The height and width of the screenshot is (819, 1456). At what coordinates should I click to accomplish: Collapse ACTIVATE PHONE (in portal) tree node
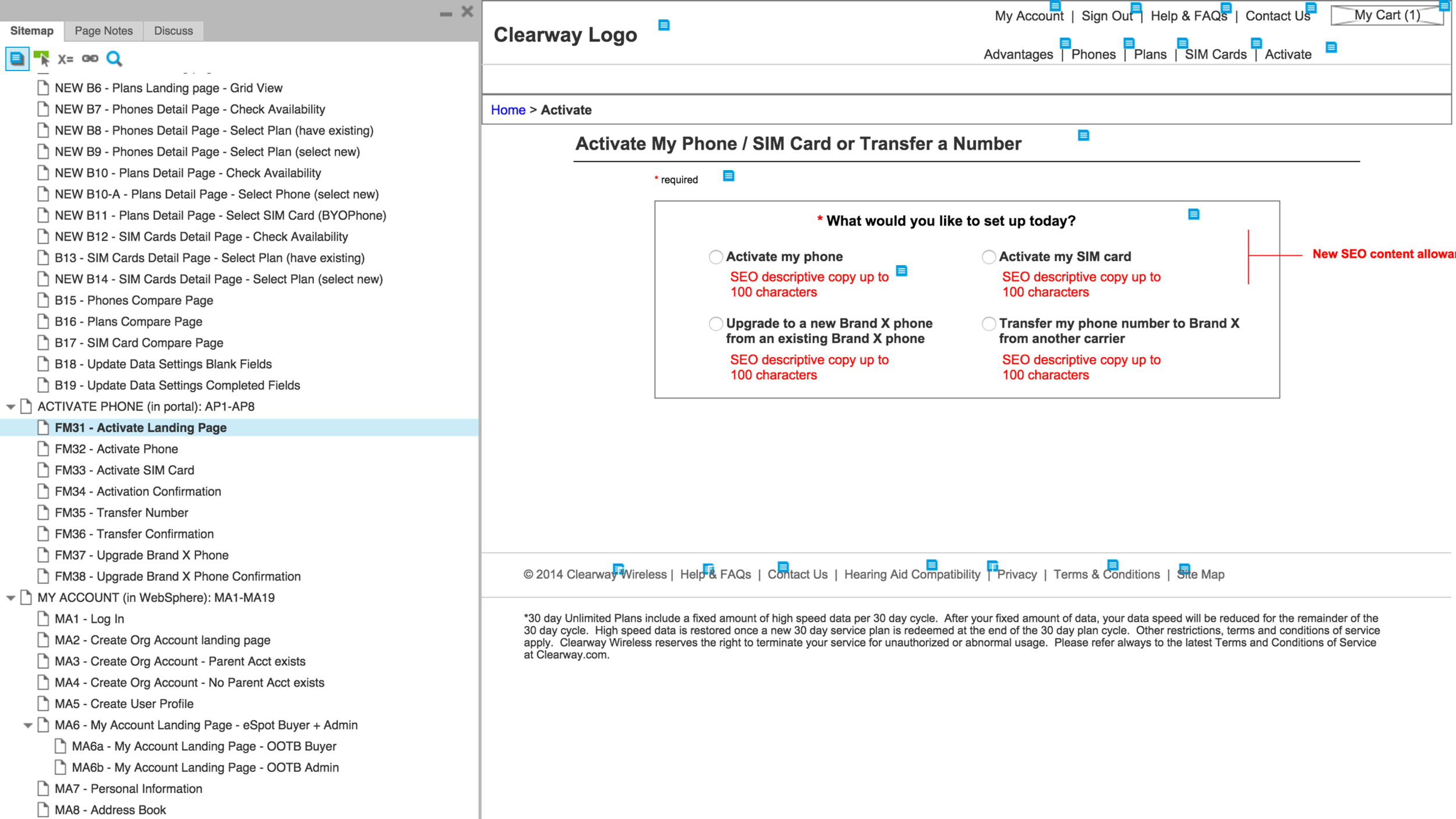[x=10, y=407]
